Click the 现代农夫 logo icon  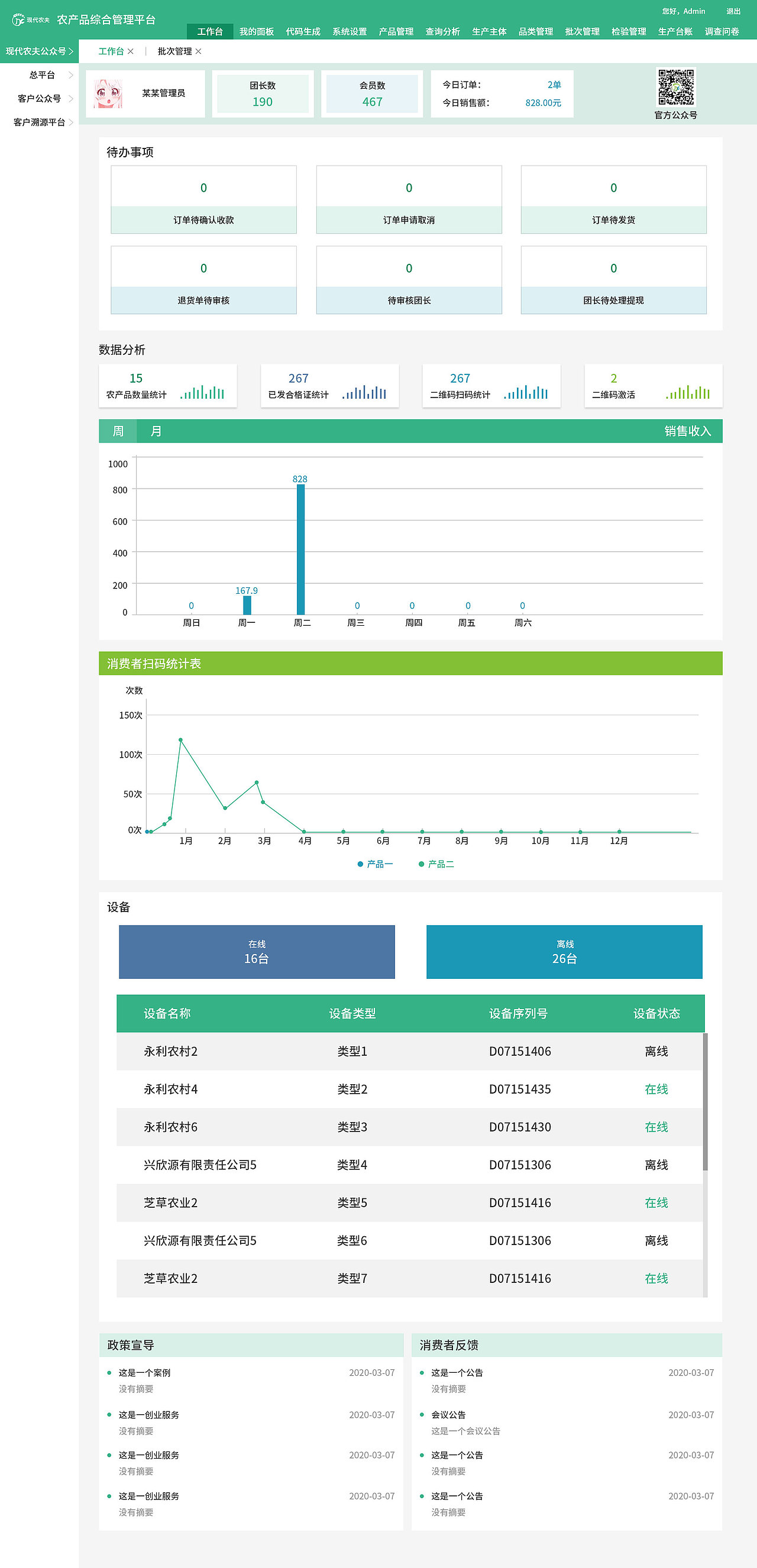(x=18, y=20)
